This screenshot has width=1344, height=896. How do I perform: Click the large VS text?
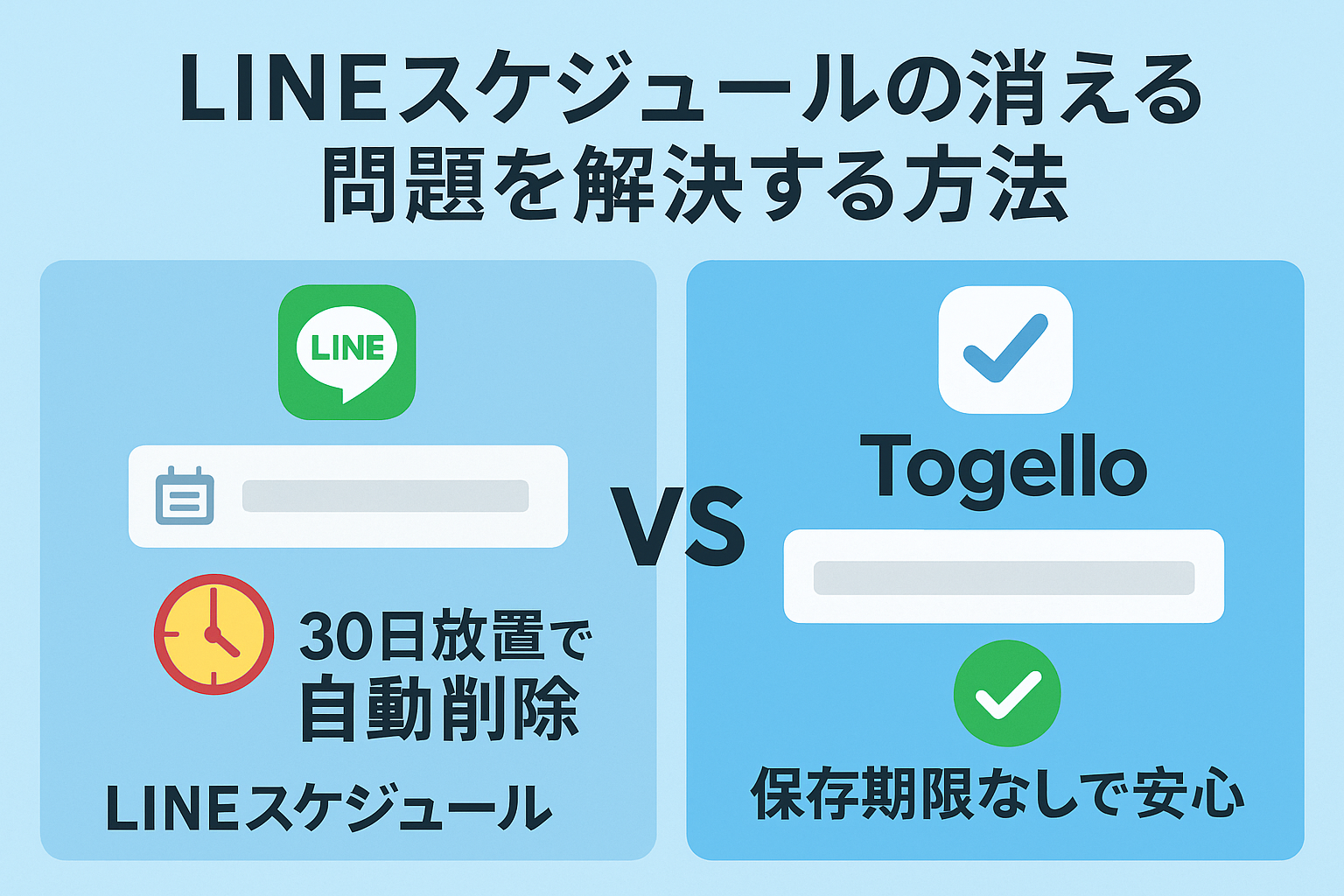678,528
